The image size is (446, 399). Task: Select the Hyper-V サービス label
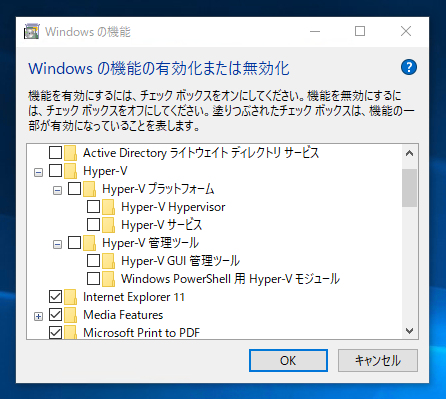pyautogui.click(x=162, y=225)
